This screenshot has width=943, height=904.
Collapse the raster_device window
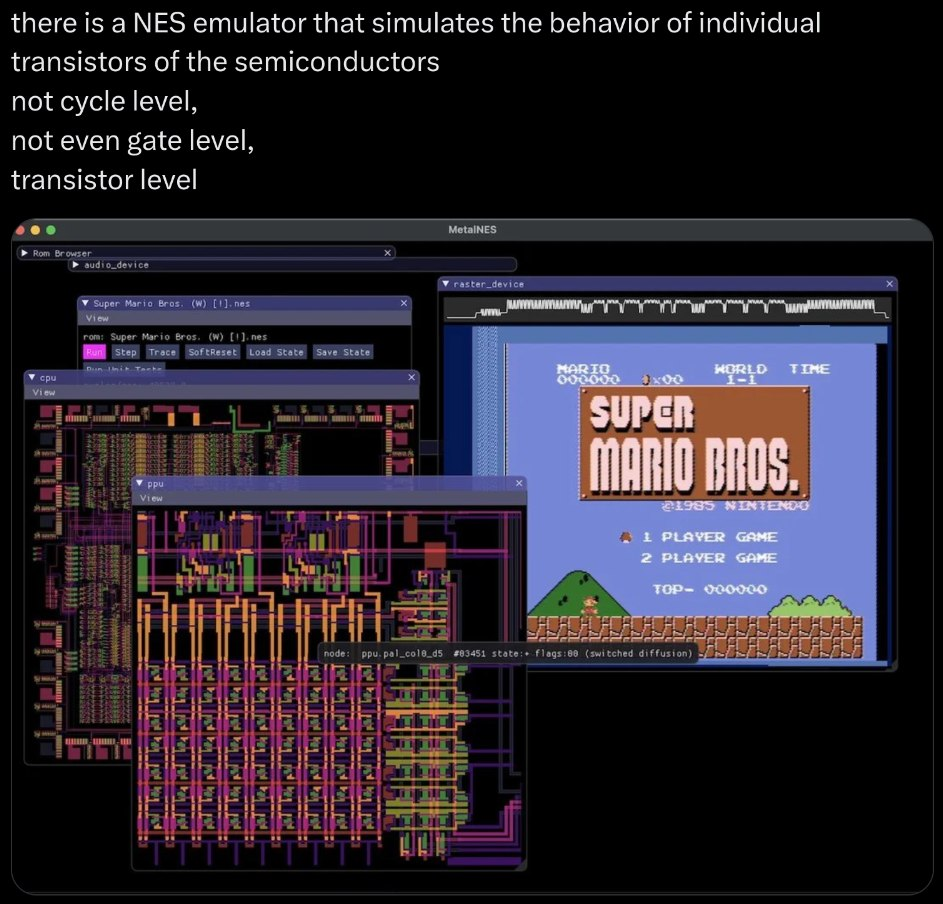pos(447,284)
